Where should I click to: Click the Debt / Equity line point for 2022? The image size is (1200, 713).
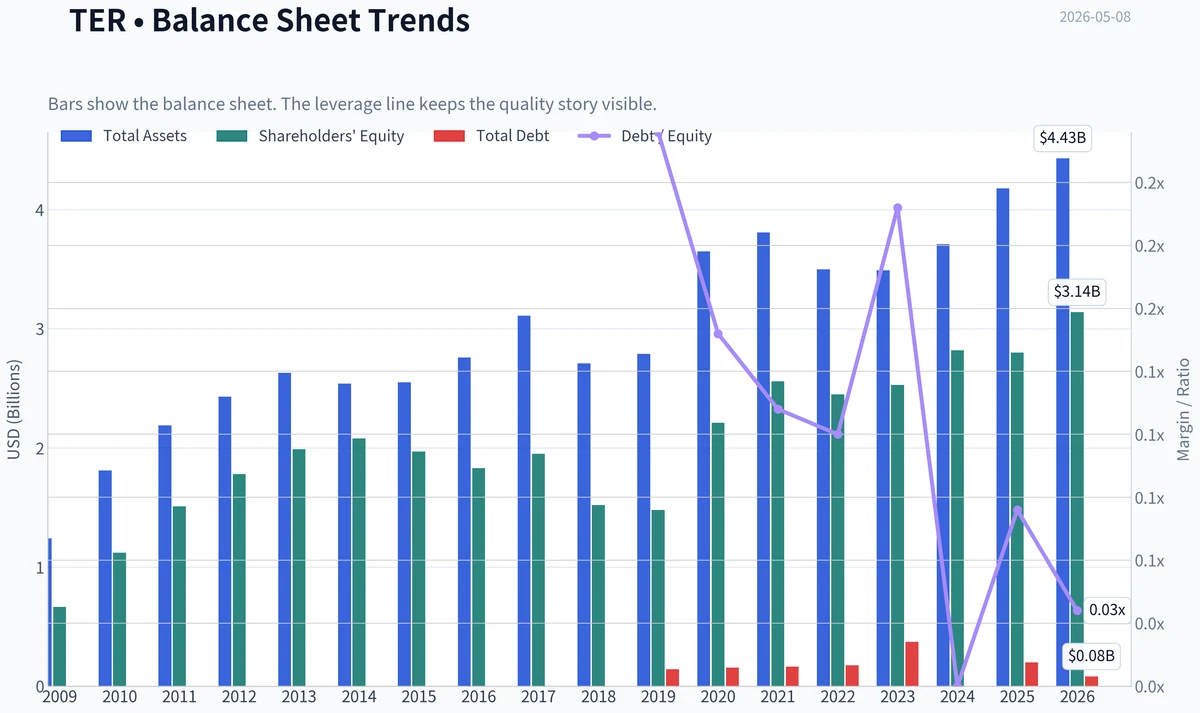tap(838, 434)
